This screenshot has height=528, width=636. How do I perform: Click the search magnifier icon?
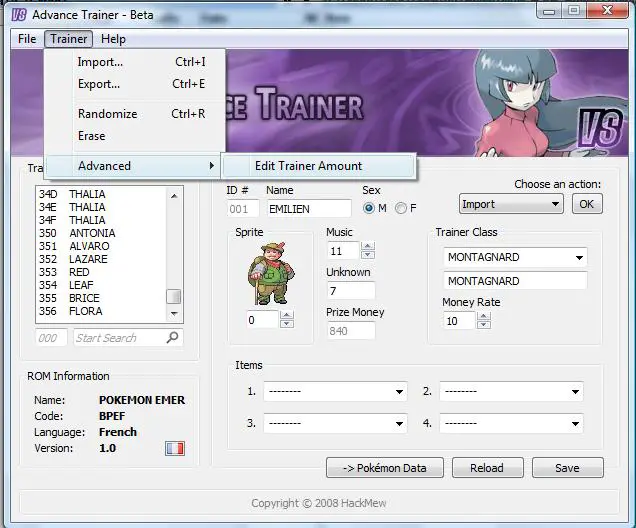click(x=172, y=337)
